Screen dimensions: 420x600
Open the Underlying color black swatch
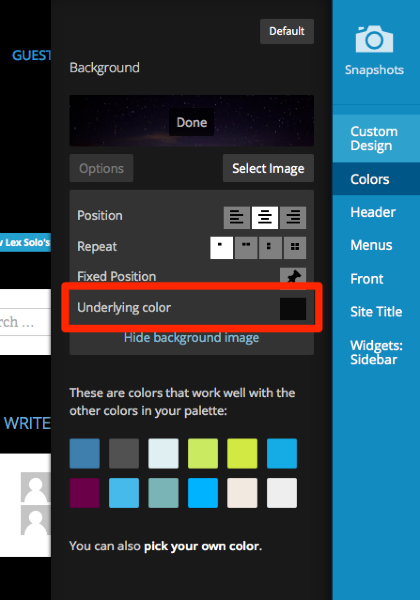pos(293,308)
